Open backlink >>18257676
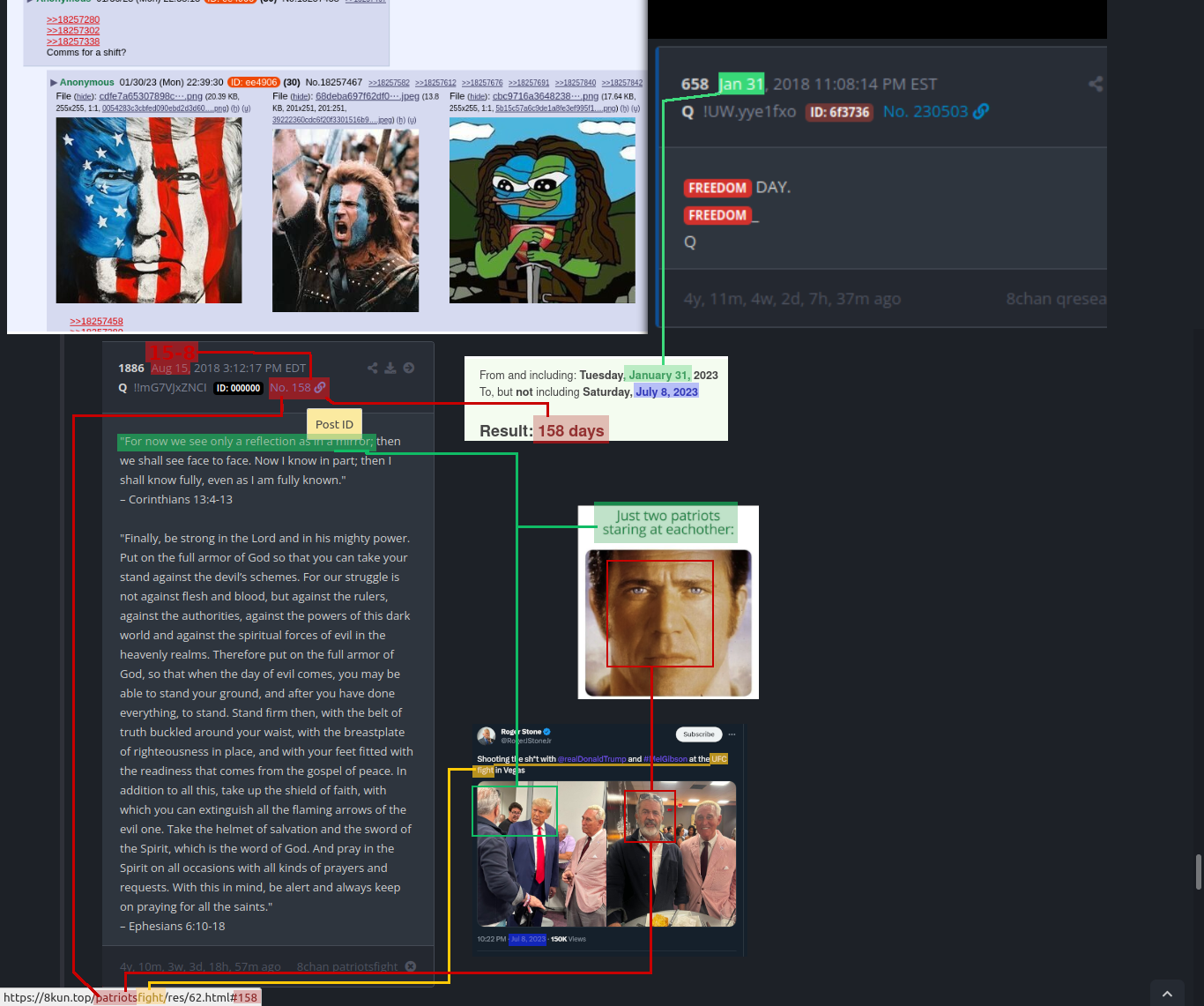This screenshot has height=1006, width=1204. pyautogui.click(x=482, y=83)
